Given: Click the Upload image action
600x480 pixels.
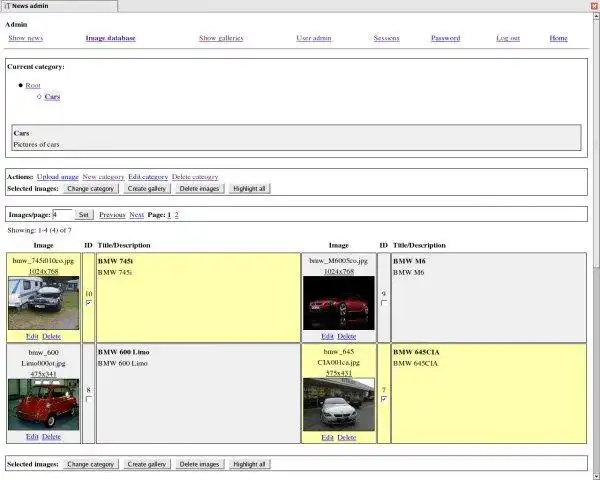Looking at the screenshot, I should (x=58, y=177).
